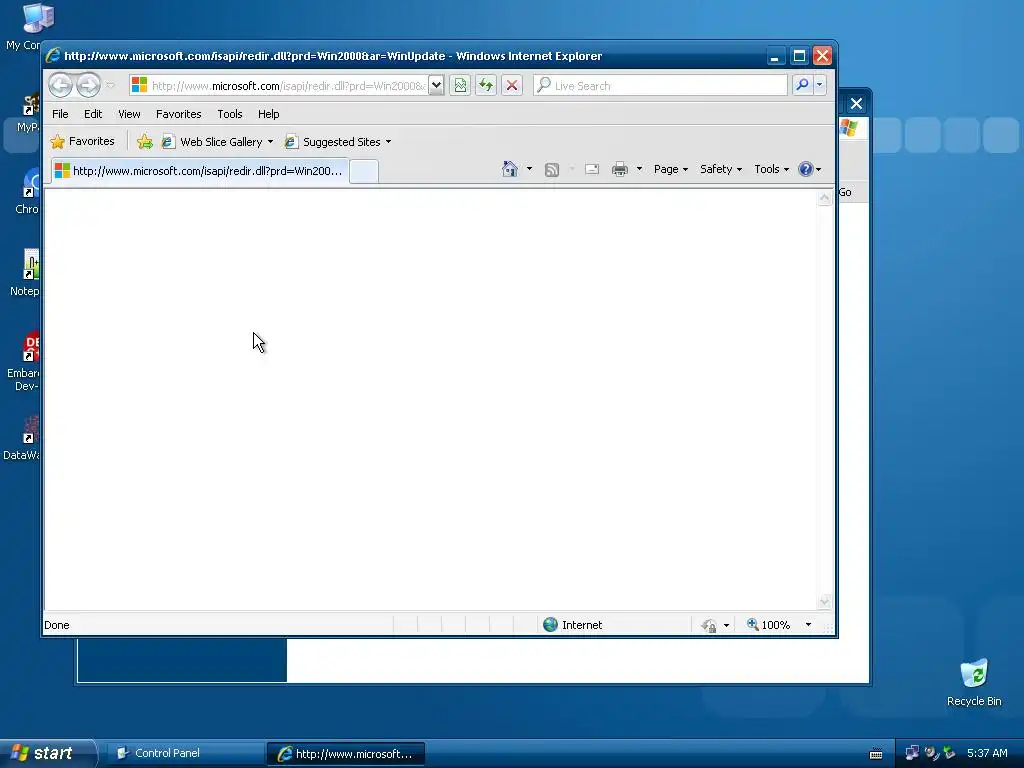Click the 5:37 AM clock
This screenshot has width=1024, height=768.
point(987,753)
